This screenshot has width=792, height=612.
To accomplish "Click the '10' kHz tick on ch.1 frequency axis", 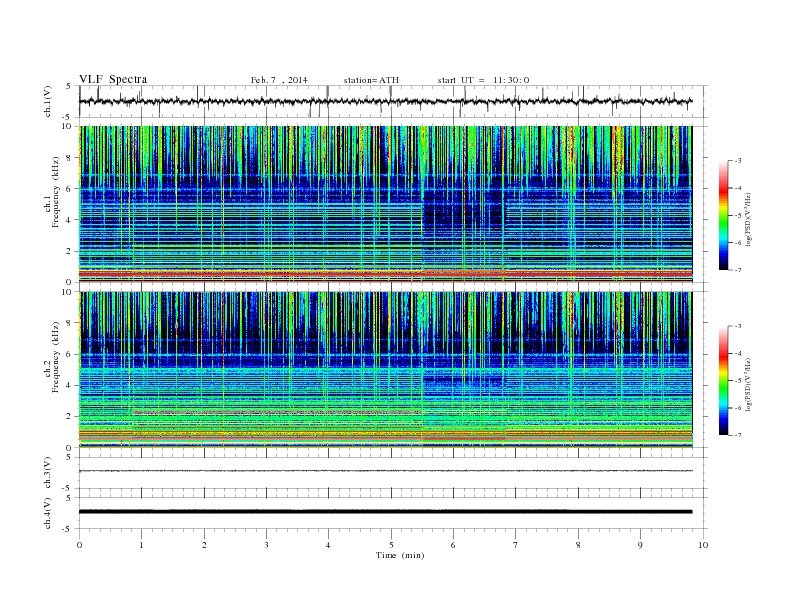I will point(67,126).
